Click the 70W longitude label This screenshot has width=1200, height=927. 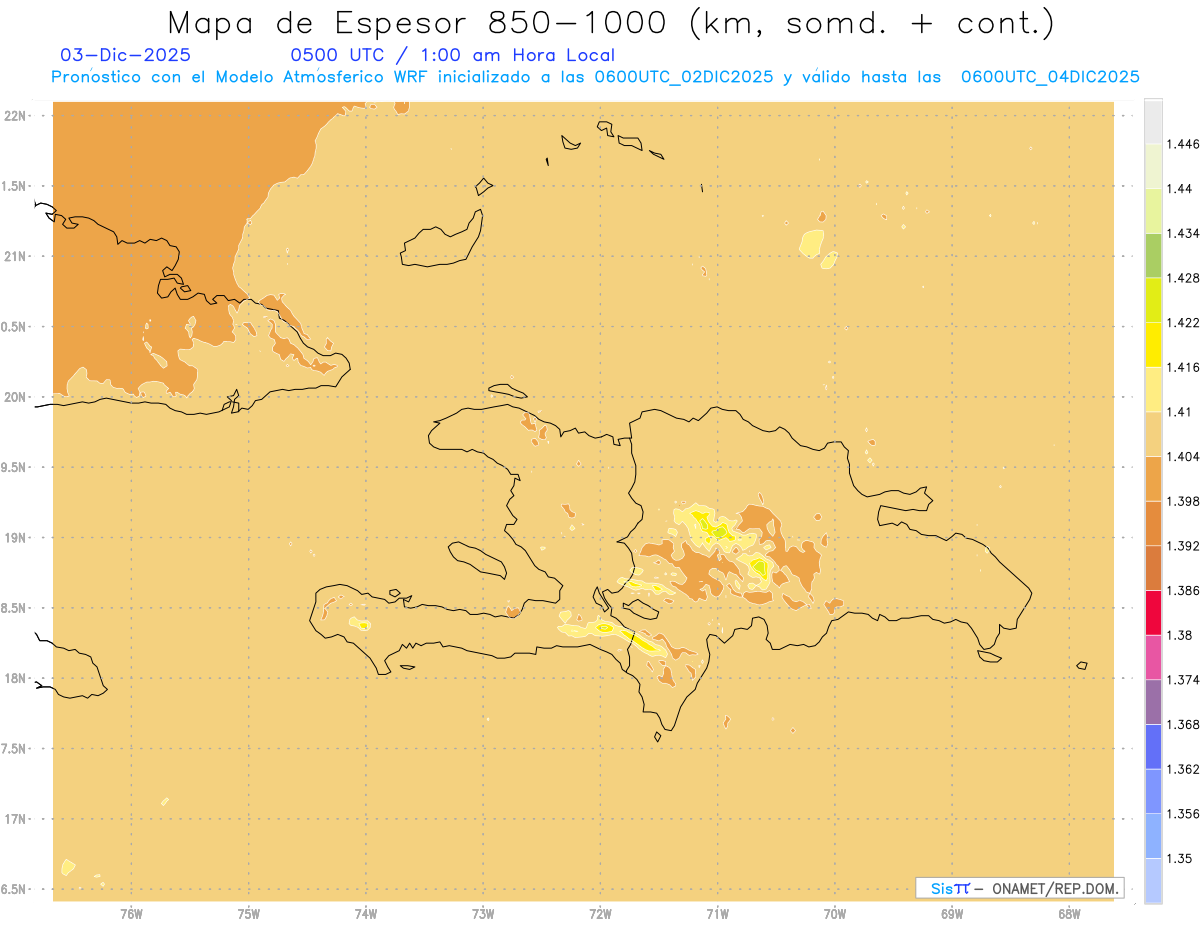click(x=835, y=914)
